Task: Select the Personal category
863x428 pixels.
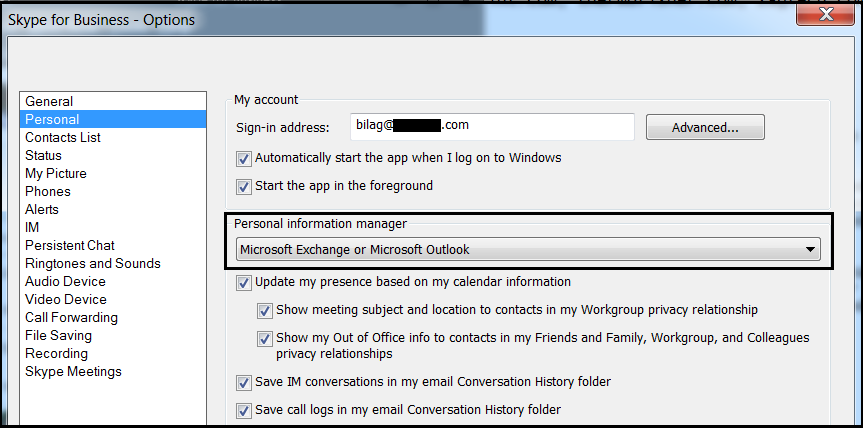Action: 113,119
